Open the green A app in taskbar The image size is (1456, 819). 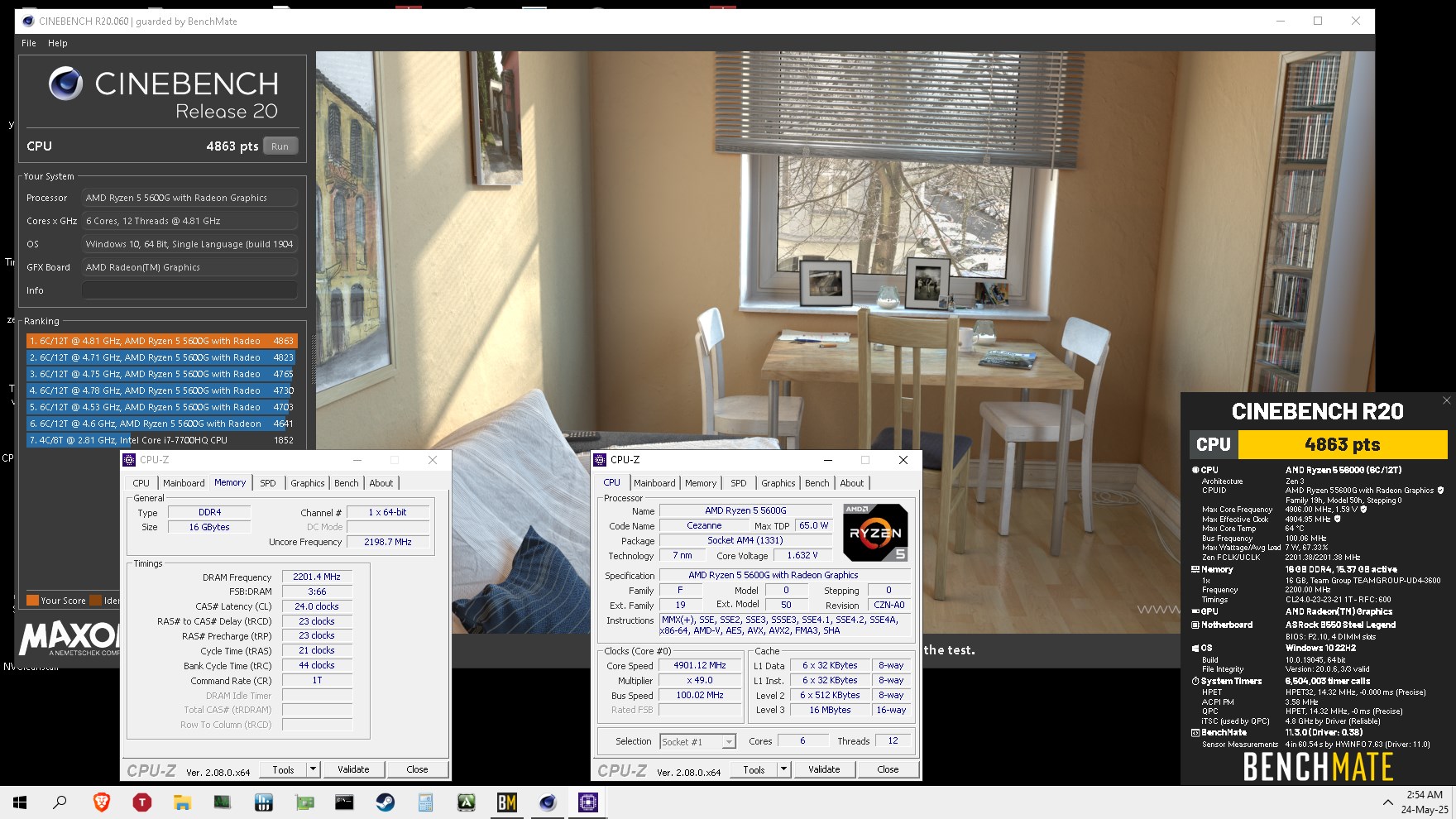[467, 802]
